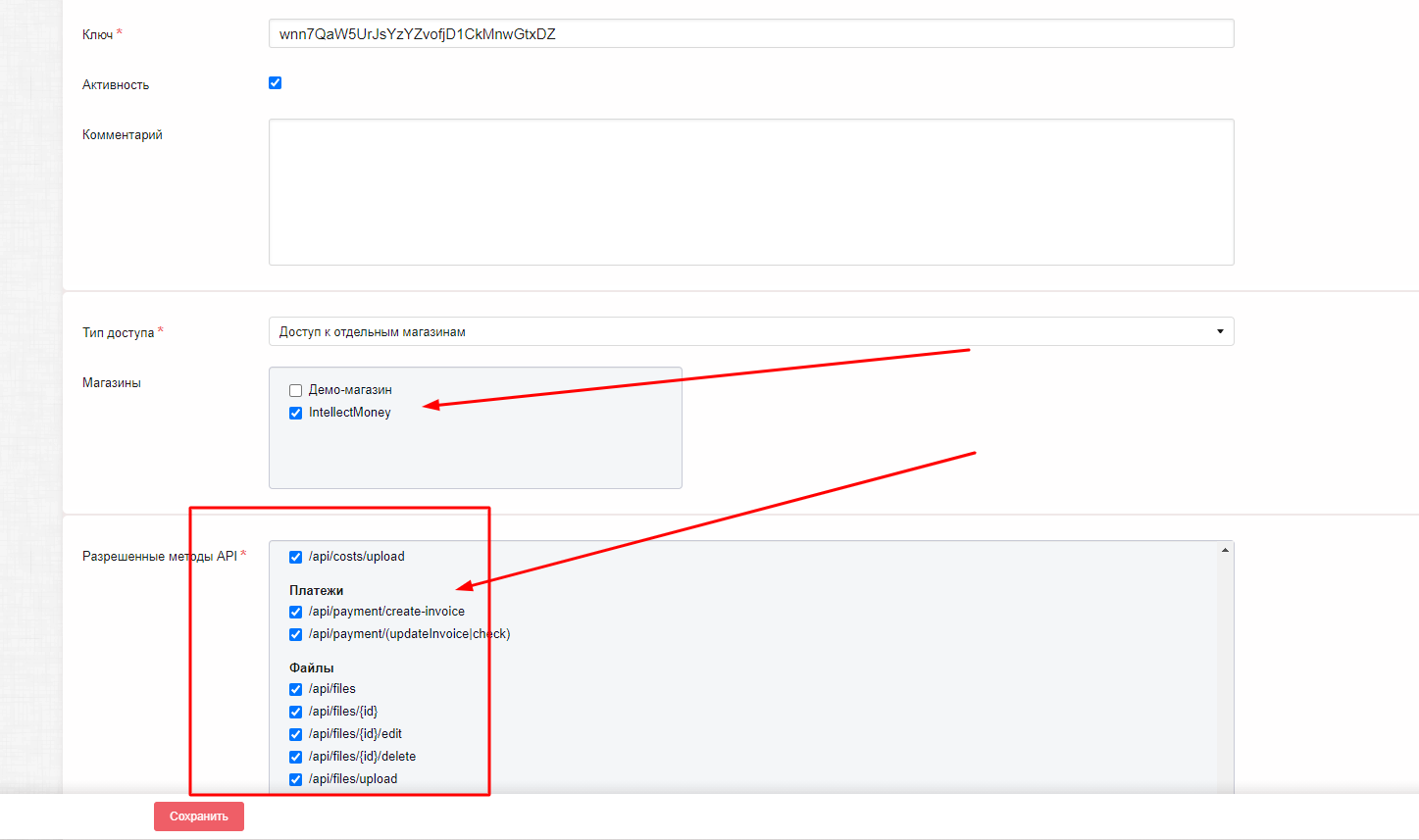Focus the Комментарий text area

pos(750,192)
